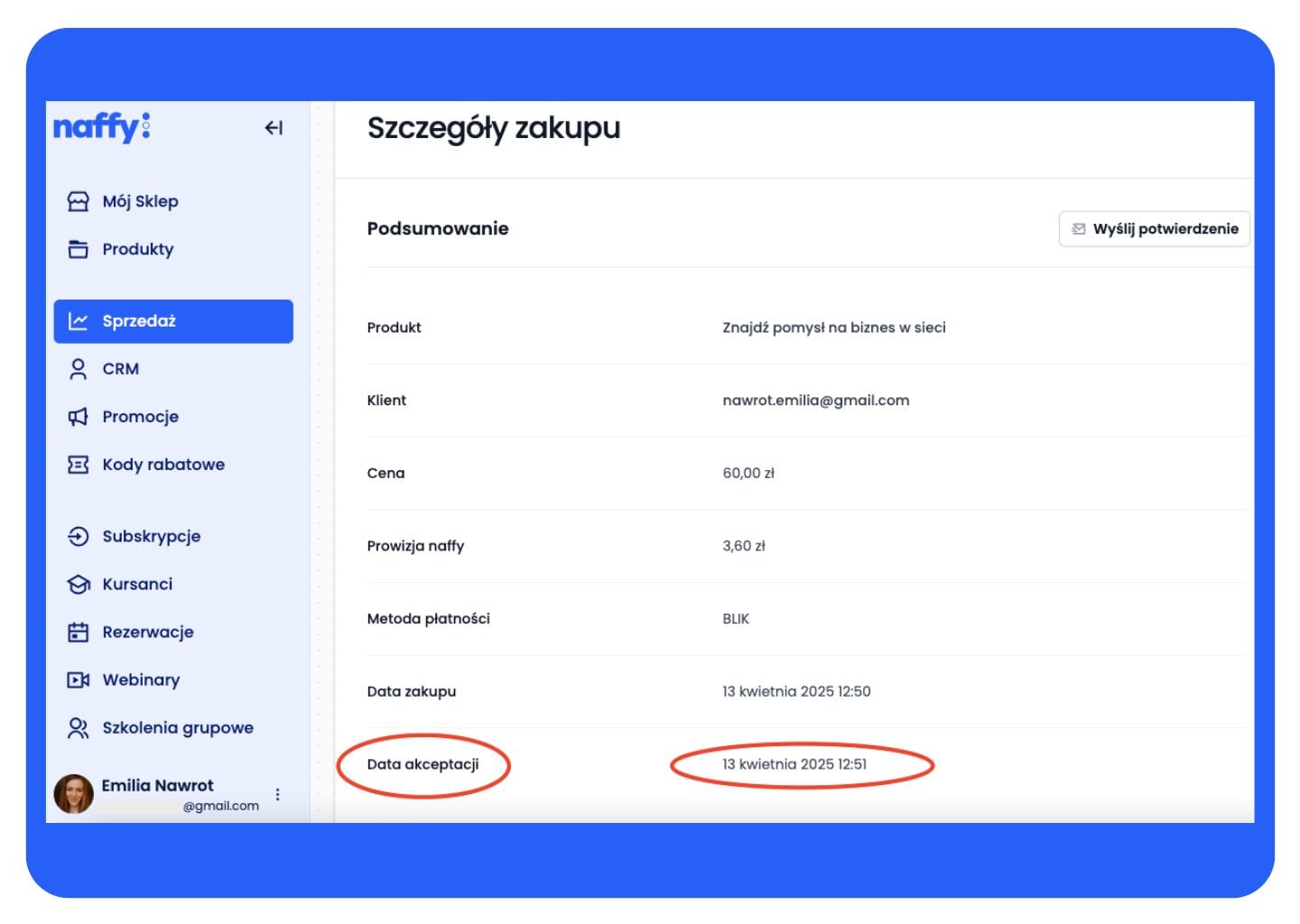Click the naffy logo
The image size is (1300, 924).
[x=102, y=127]
